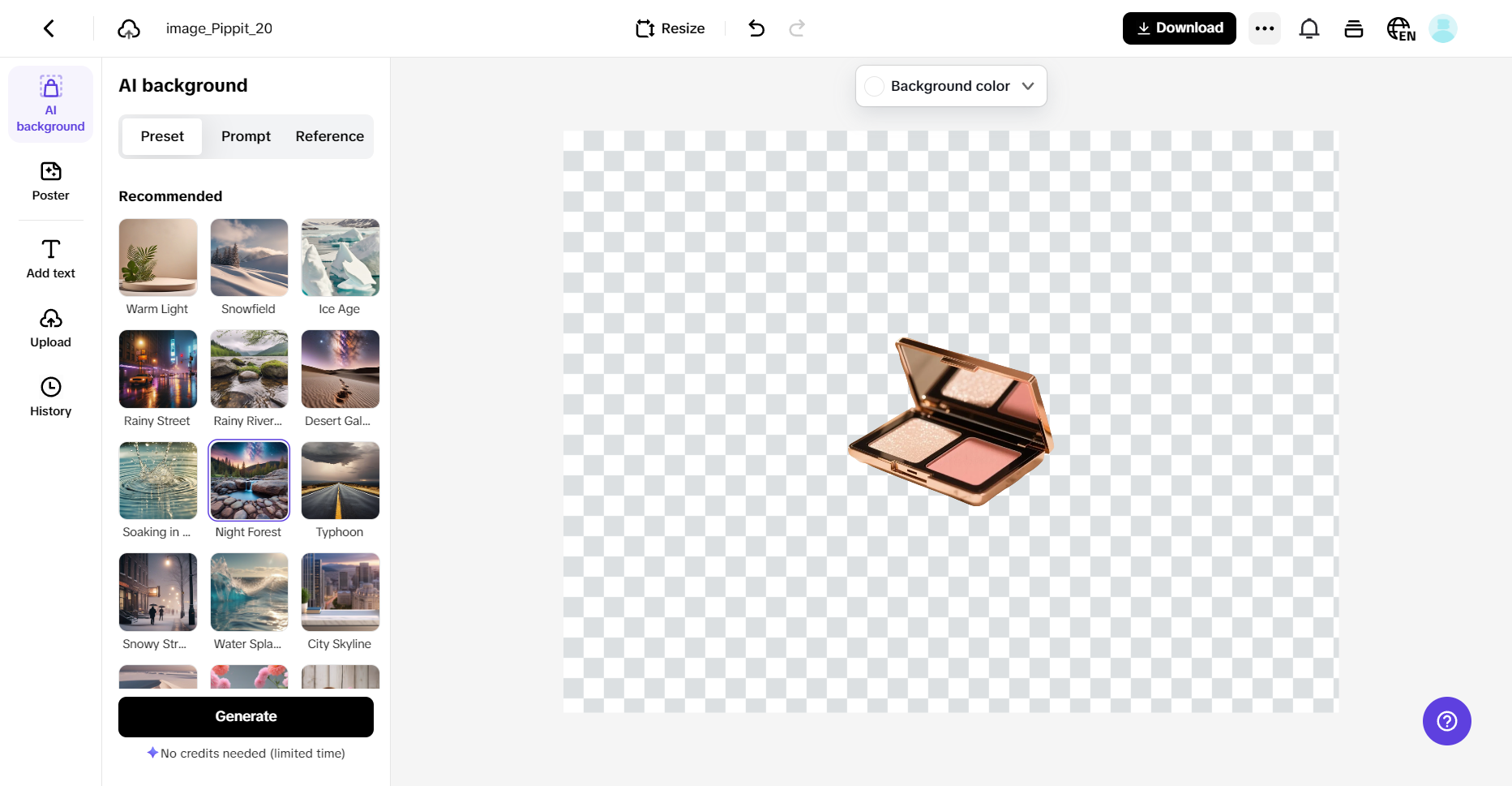The width and height of the screenshot is (1512, 786).
Task: Choose the Snowy Street preset
Action: point(158,592)
